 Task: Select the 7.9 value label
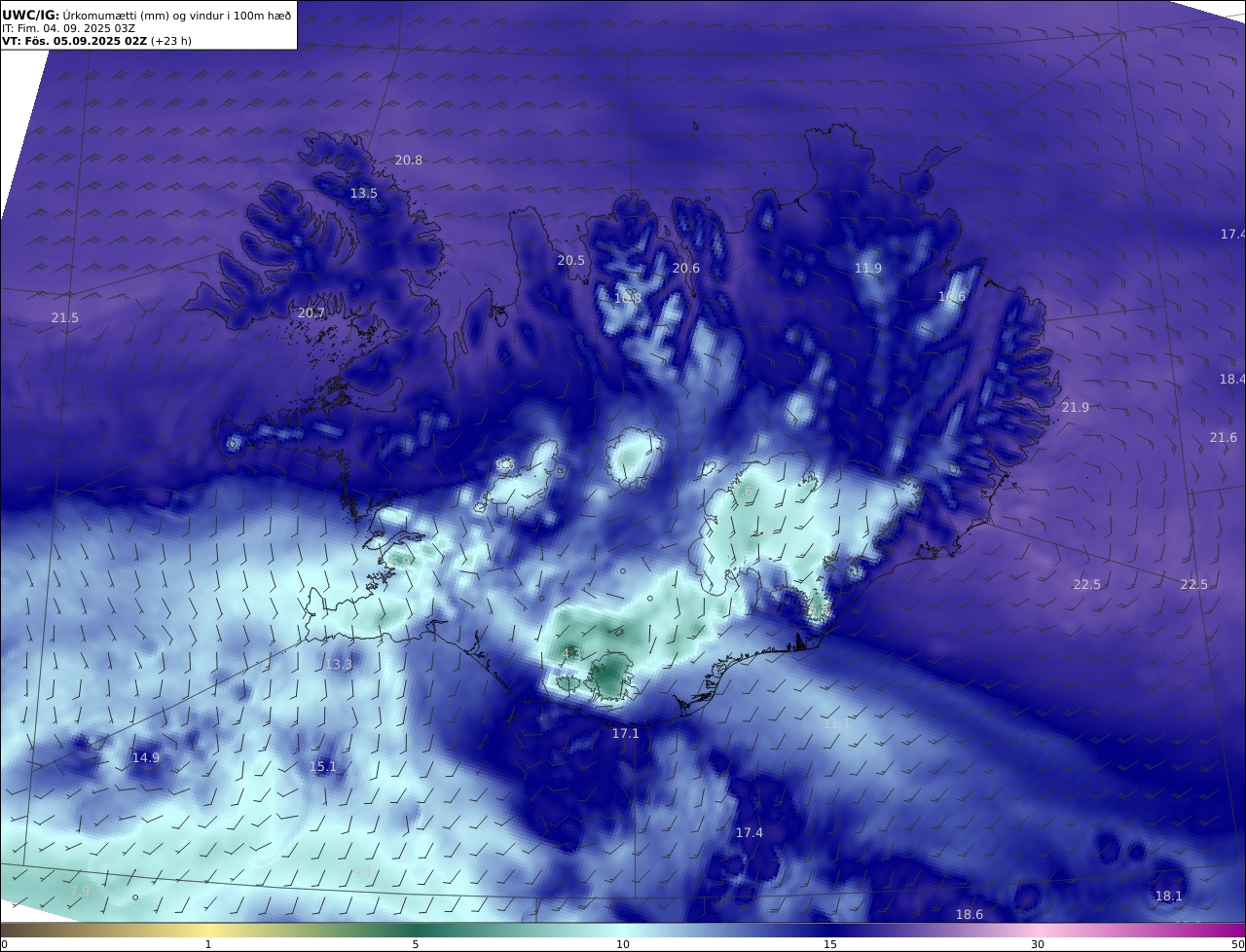(81, 892)
